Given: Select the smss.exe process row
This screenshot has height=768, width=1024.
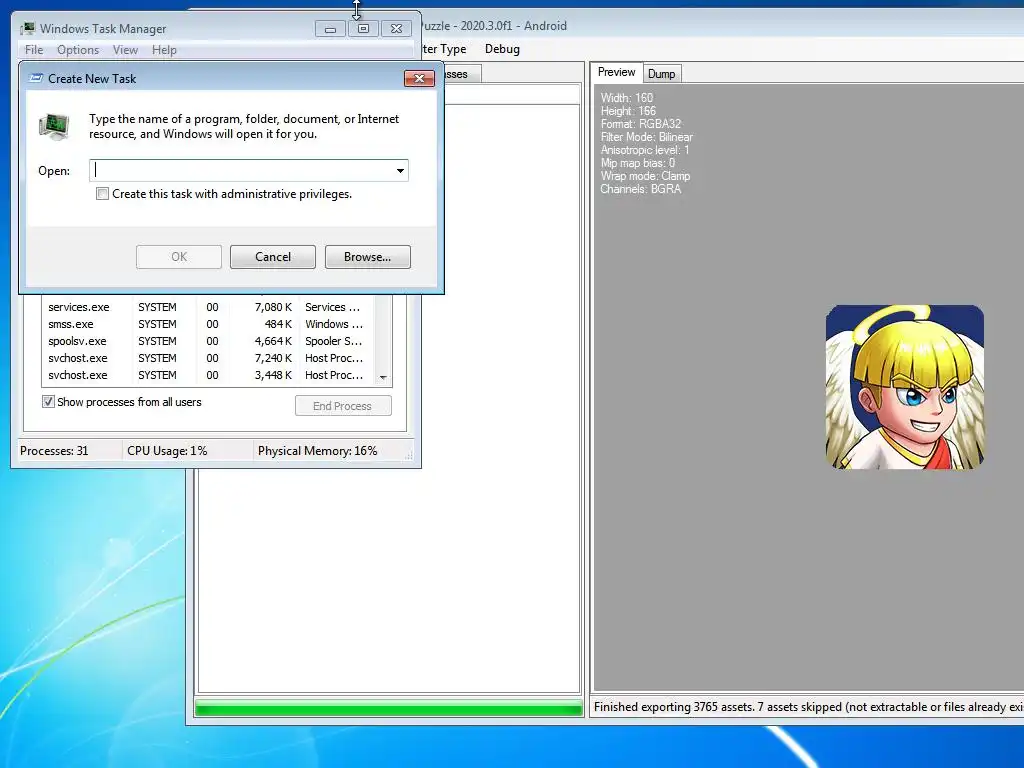Looking at the screenshot, I should 208,324.
